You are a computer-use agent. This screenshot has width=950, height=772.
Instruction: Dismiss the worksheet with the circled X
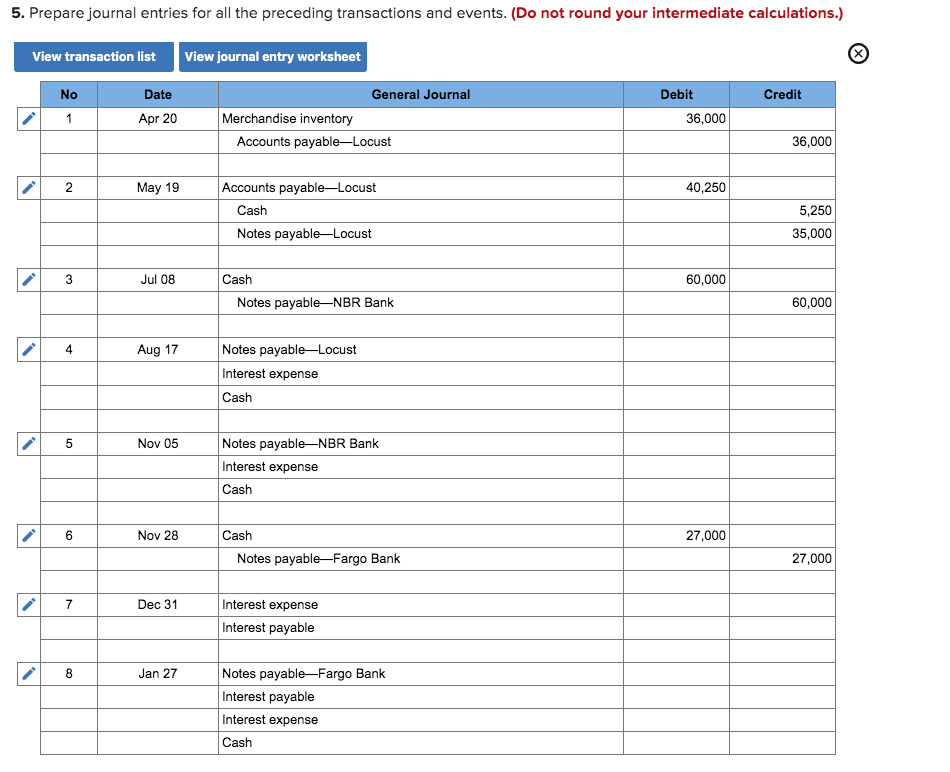(x=858, y=54)
